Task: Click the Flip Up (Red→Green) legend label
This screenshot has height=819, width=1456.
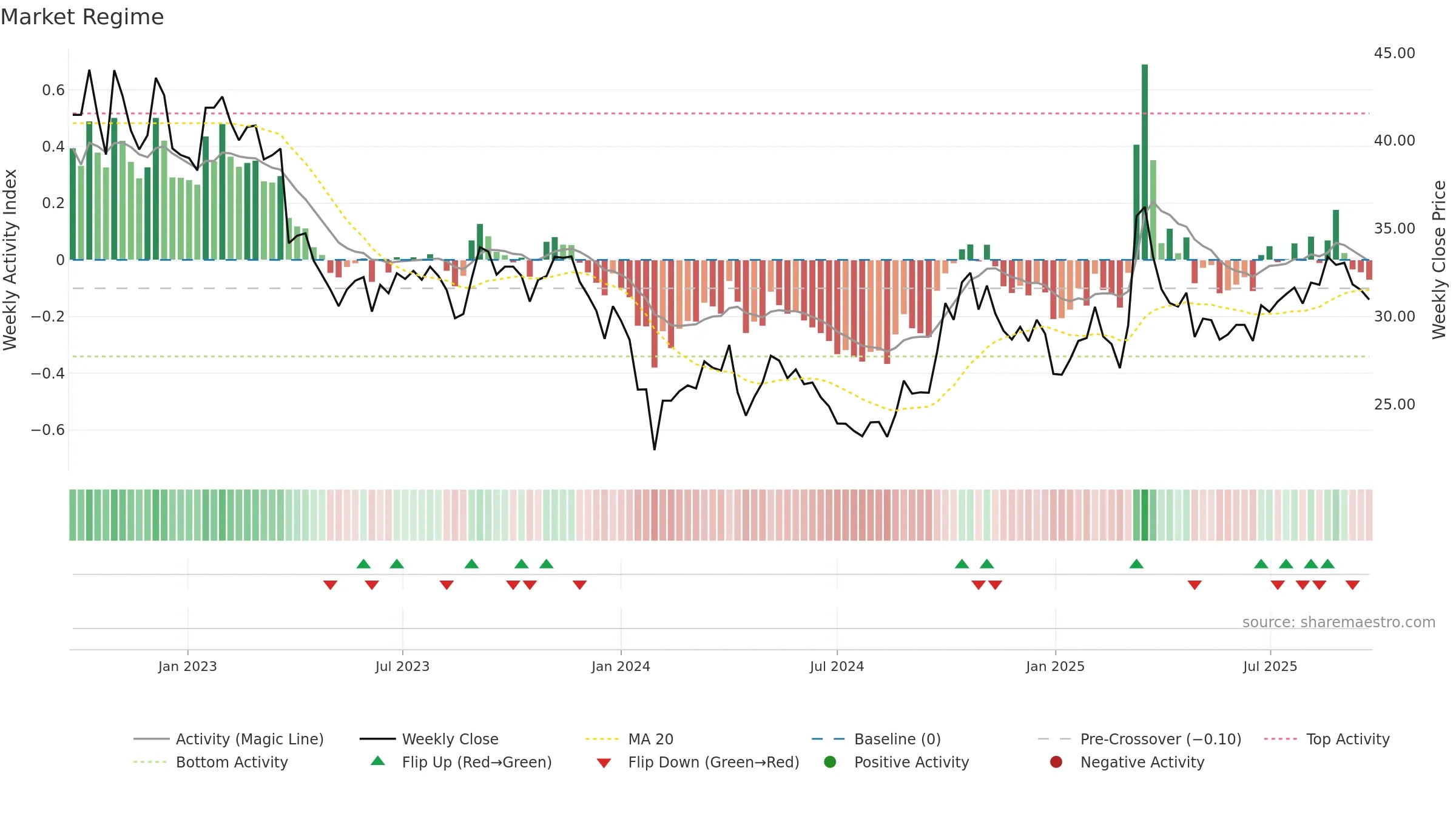Action: [477, 762]
